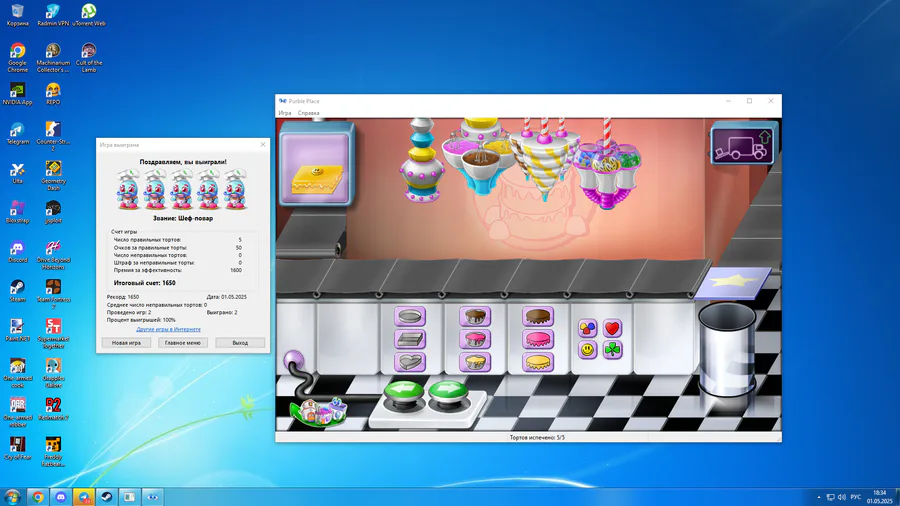Click the Звание: Шеф-повар text
This screenshot has width=900, height=506.
pos(183,218)
